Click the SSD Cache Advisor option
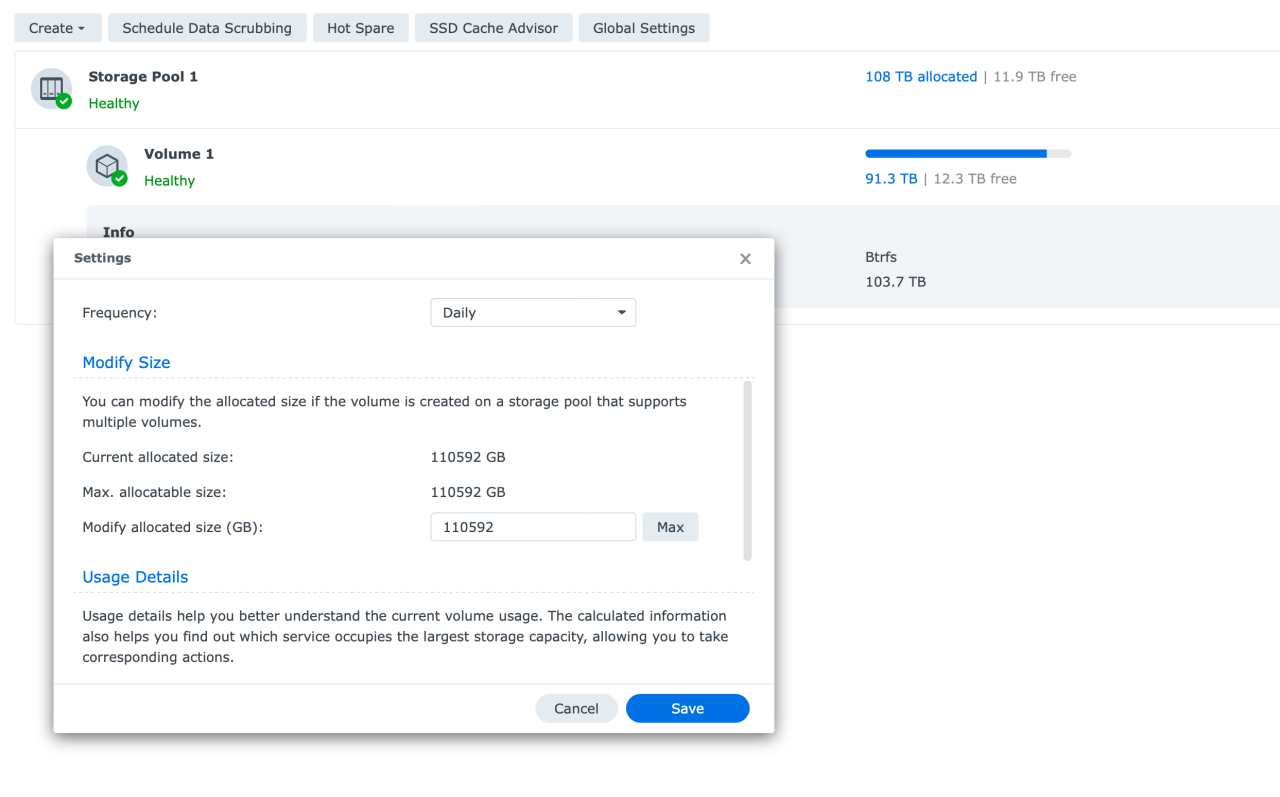Viewport: 1280px width, 797px height. tap(493, 27)
